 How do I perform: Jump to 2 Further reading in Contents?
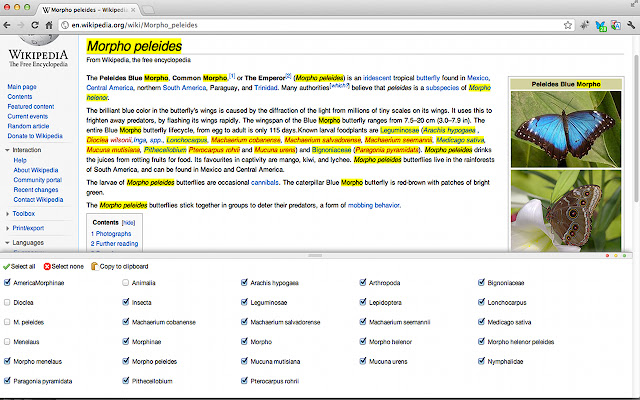(114, 244)
